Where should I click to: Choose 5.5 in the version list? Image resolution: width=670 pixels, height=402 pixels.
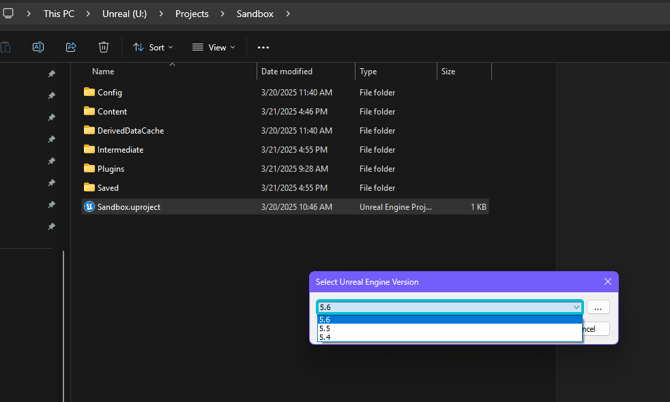(450, 328)
